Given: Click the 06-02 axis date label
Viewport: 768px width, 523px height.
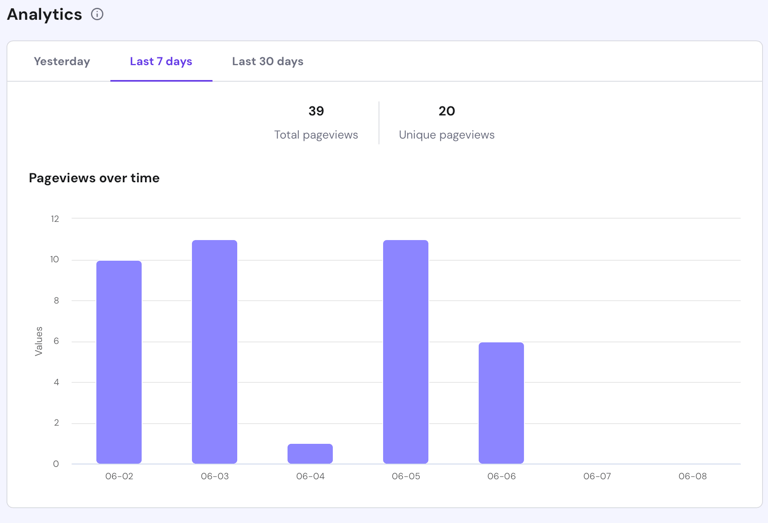Looking at the screenshot, I should pos(119,476).
